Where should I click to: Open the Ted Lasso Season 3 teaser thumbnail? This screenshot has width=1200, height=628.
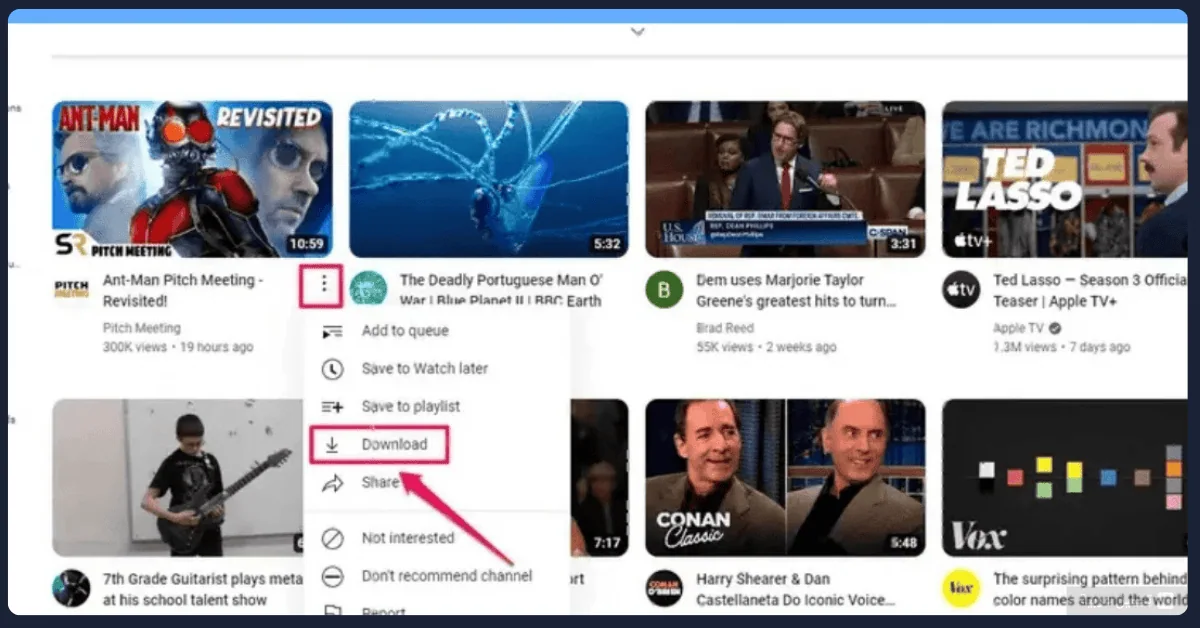(1064, 179)
